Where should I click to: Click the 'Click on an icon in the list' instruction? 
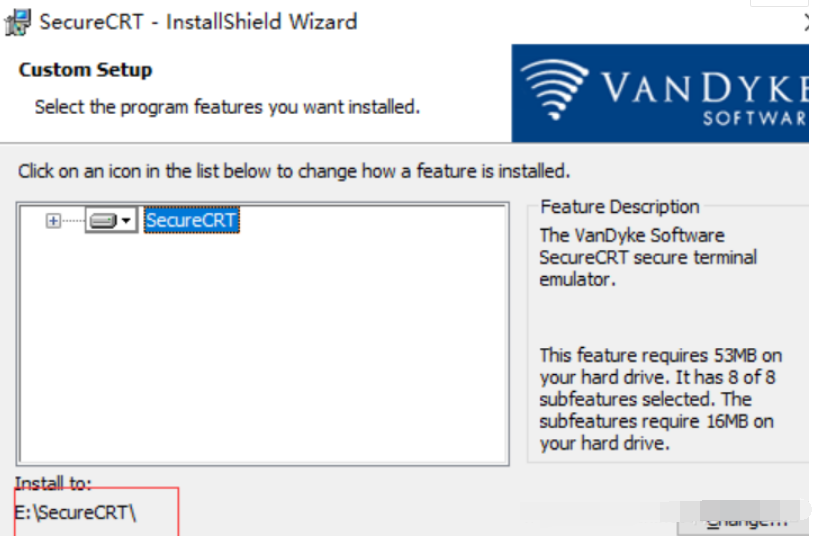[x=293, y=171]
